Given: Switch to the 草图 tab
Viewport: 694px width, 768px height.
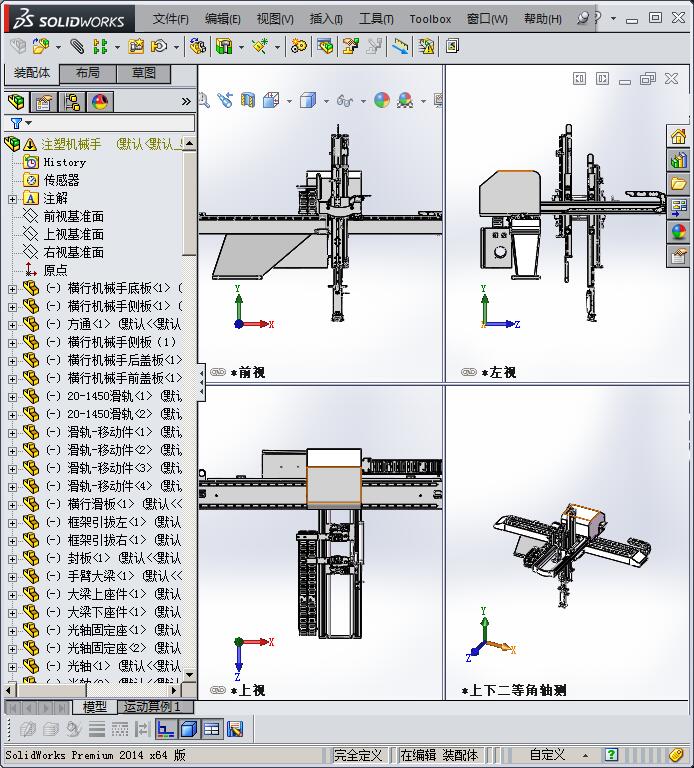Looking at the screenshot, I should 144,73.
